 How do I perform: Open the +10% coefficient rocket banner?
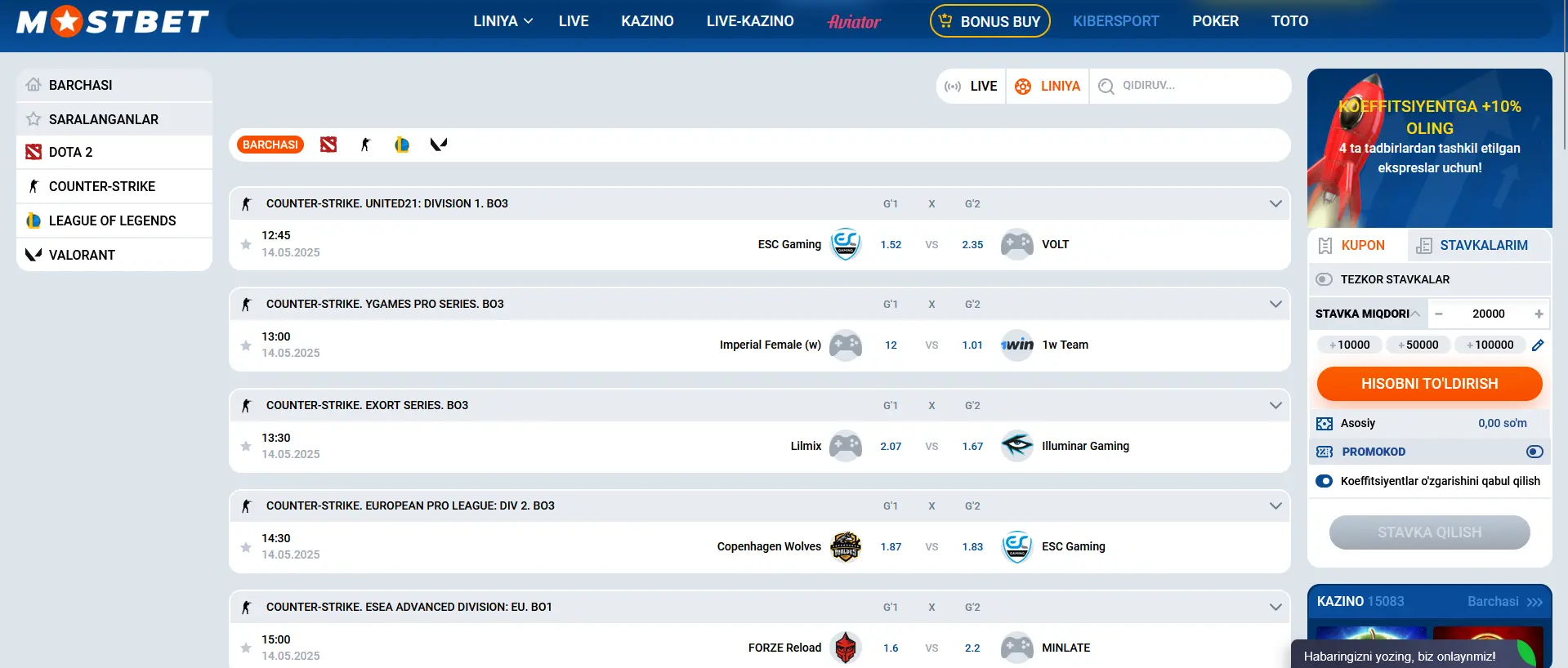[x=1430, y=148]
